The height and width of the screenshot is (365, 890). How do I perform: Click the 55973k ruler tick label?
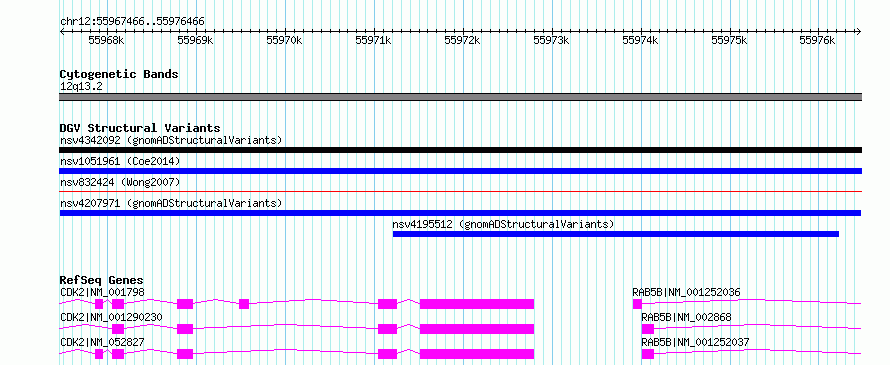(552, 40)
